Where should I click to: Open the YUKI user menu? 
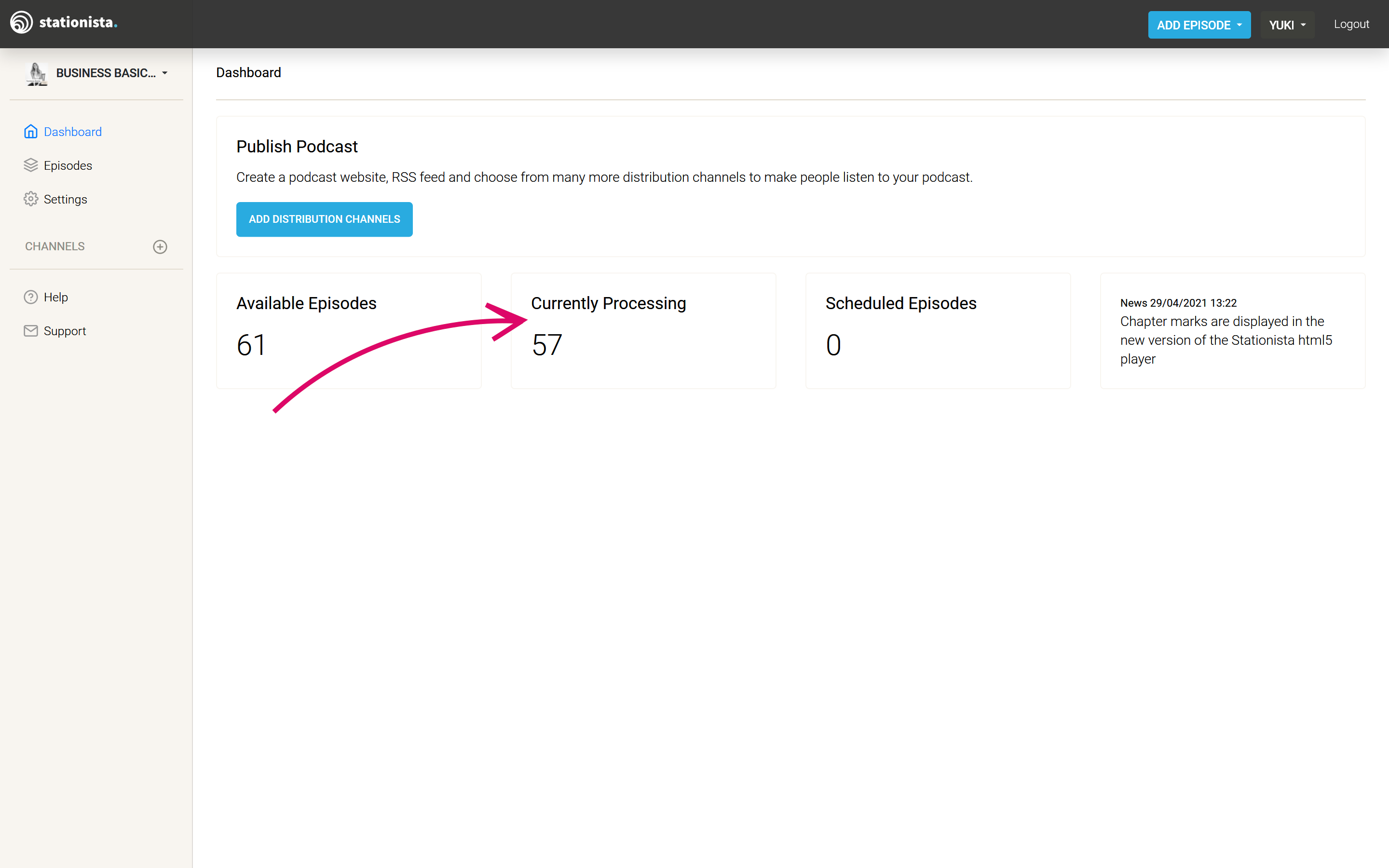click(x=1287, y=25)
